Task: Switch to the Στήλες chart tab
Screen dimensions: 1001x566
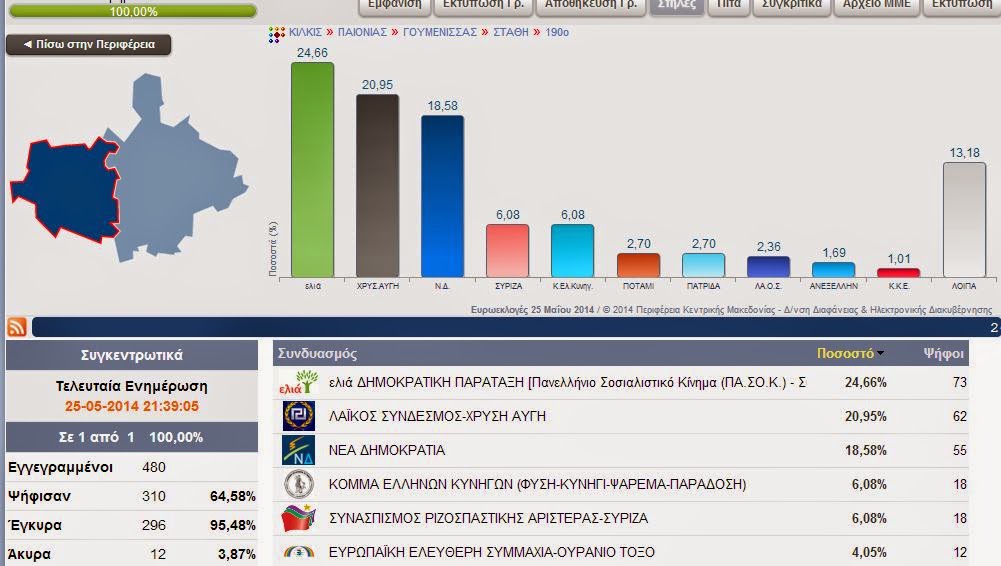Action: click(x=675, y=5)
